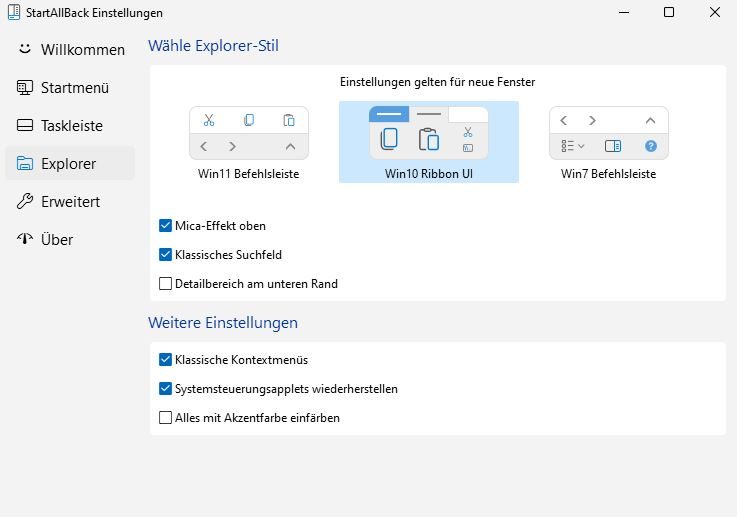Click the forward arrow in Win11 preview

pyautogui.click(x=232, y=146)
